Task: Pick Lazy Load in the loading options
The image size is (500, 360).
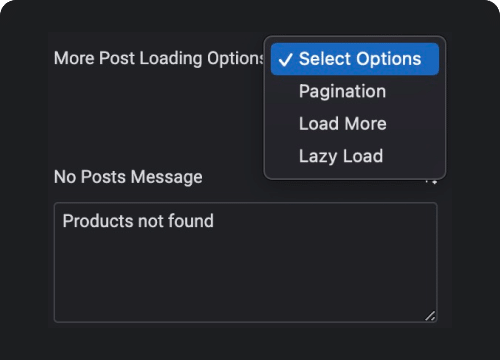Action: click(x=355, y=156)
